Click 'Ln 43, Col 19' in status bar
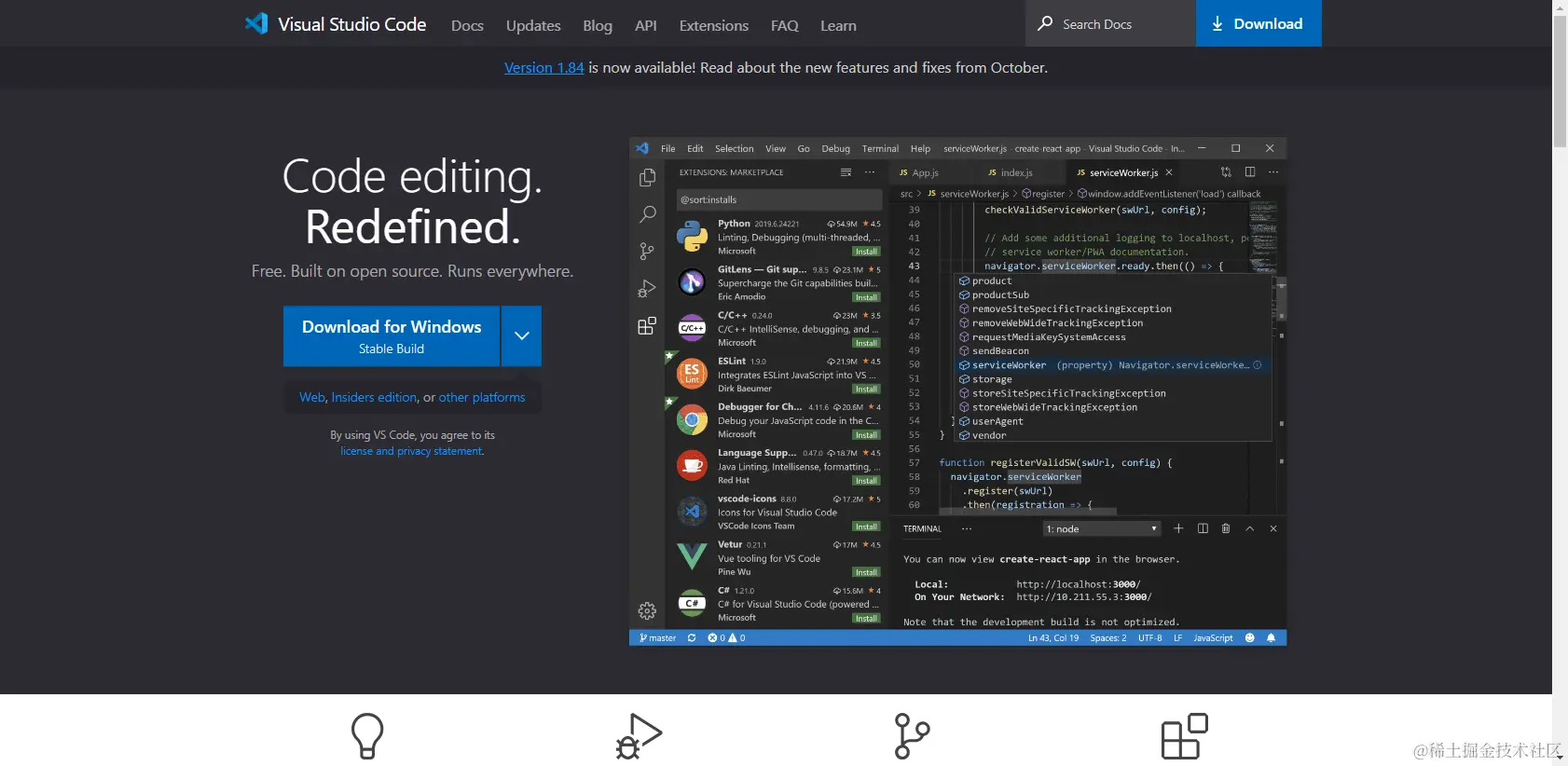This screenshot has height=766, width=1568. [1053, 638]
